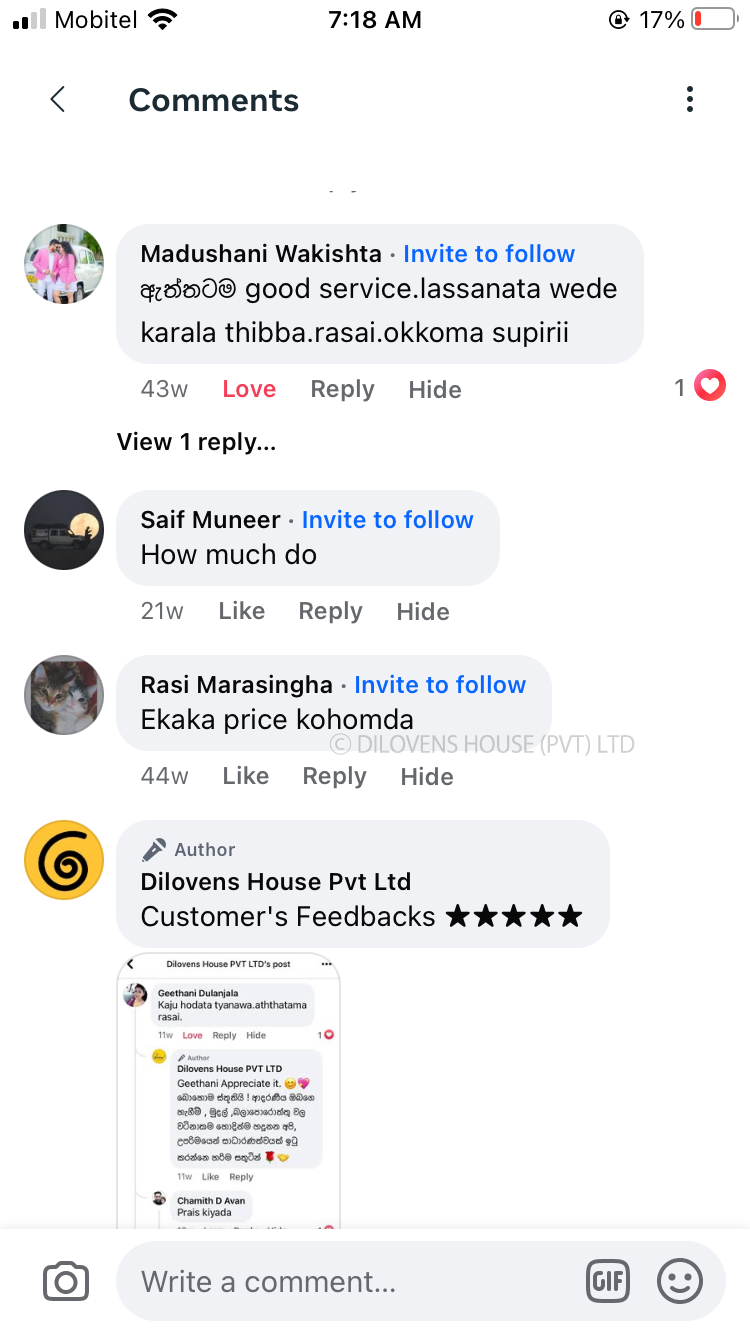Open the three-dot options menu
The height and width of the screenshot is (1334, 750).
[x=690, y=99]
